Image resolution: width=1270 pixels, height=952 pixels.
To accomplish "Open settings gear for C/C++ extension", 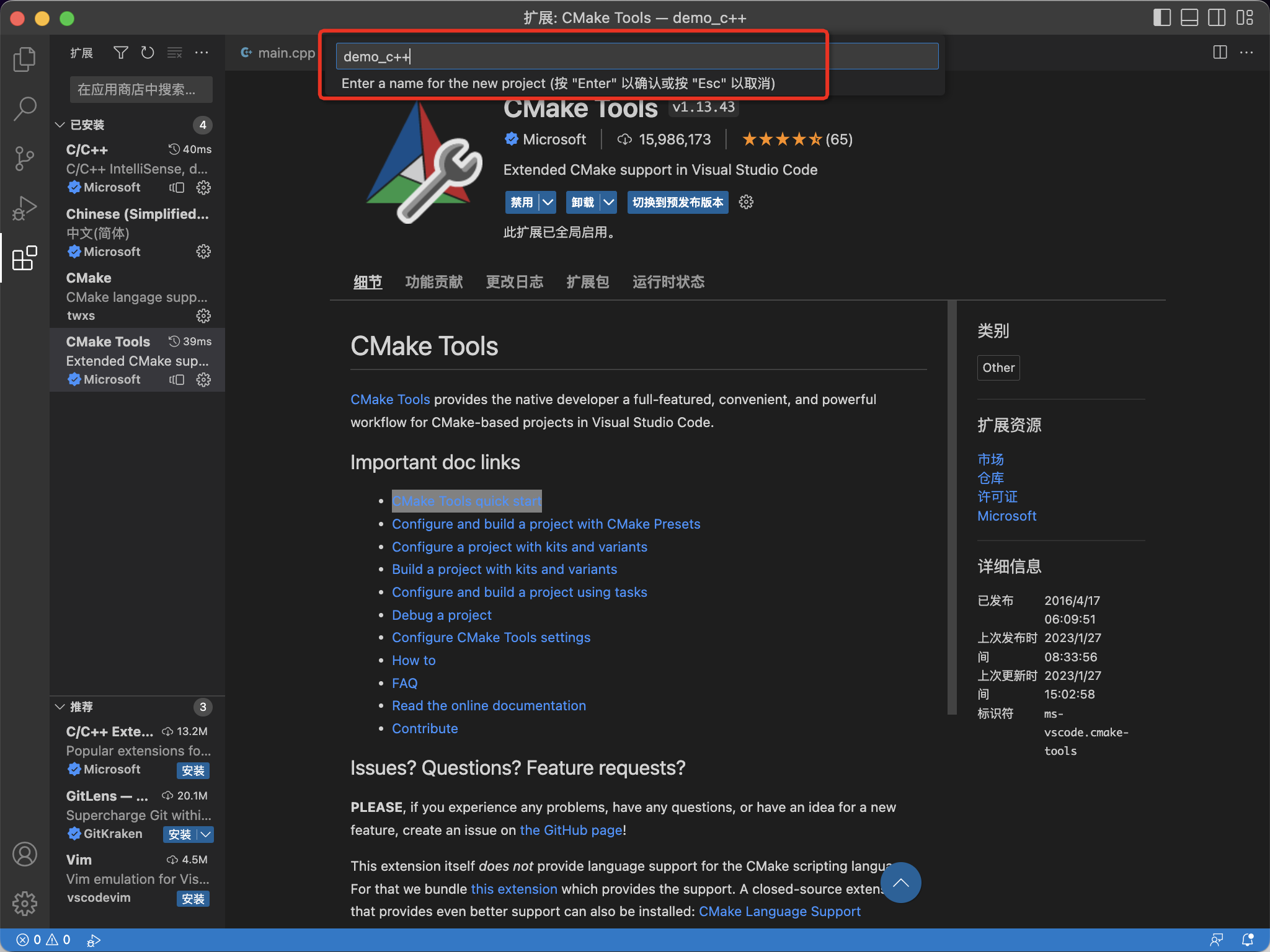I will point(203,187).
